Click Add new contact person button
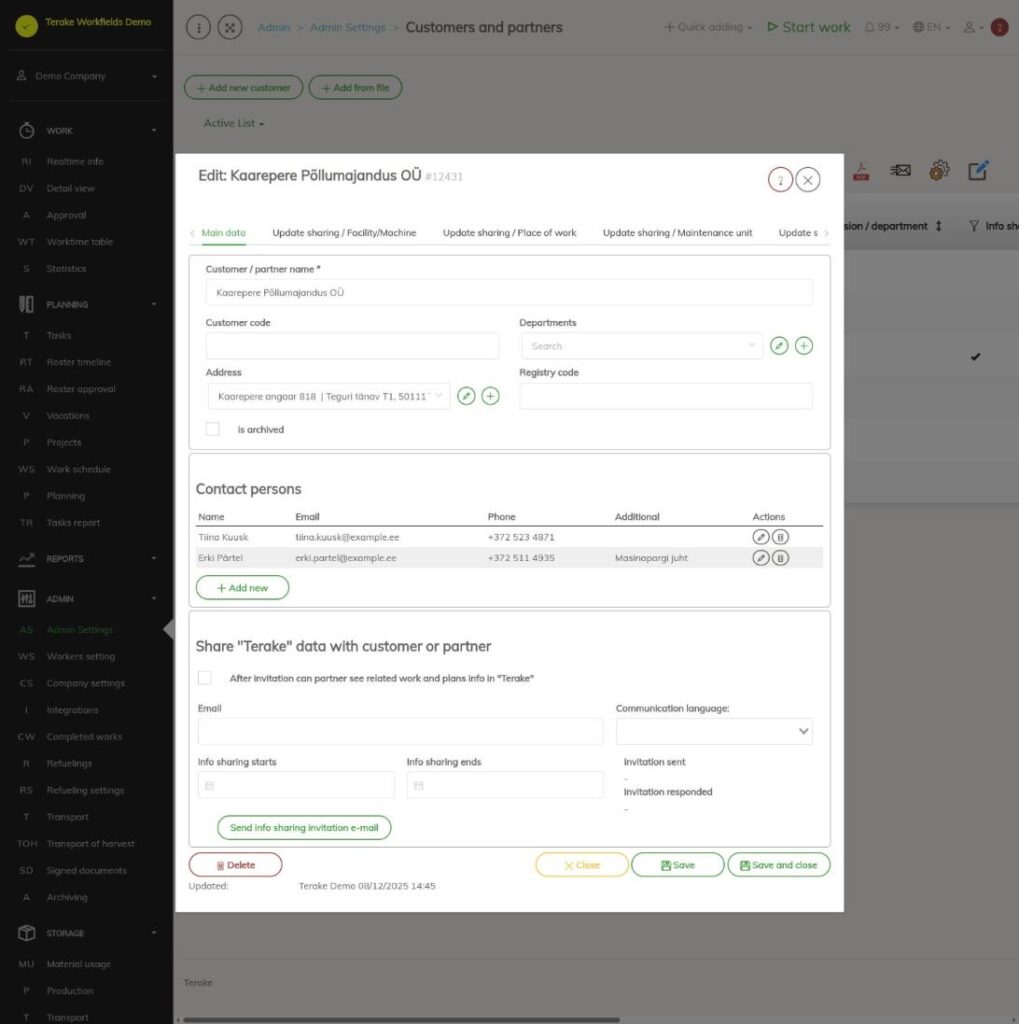Viewport: 1019px width, 1024px height. (x=242, y=588)
